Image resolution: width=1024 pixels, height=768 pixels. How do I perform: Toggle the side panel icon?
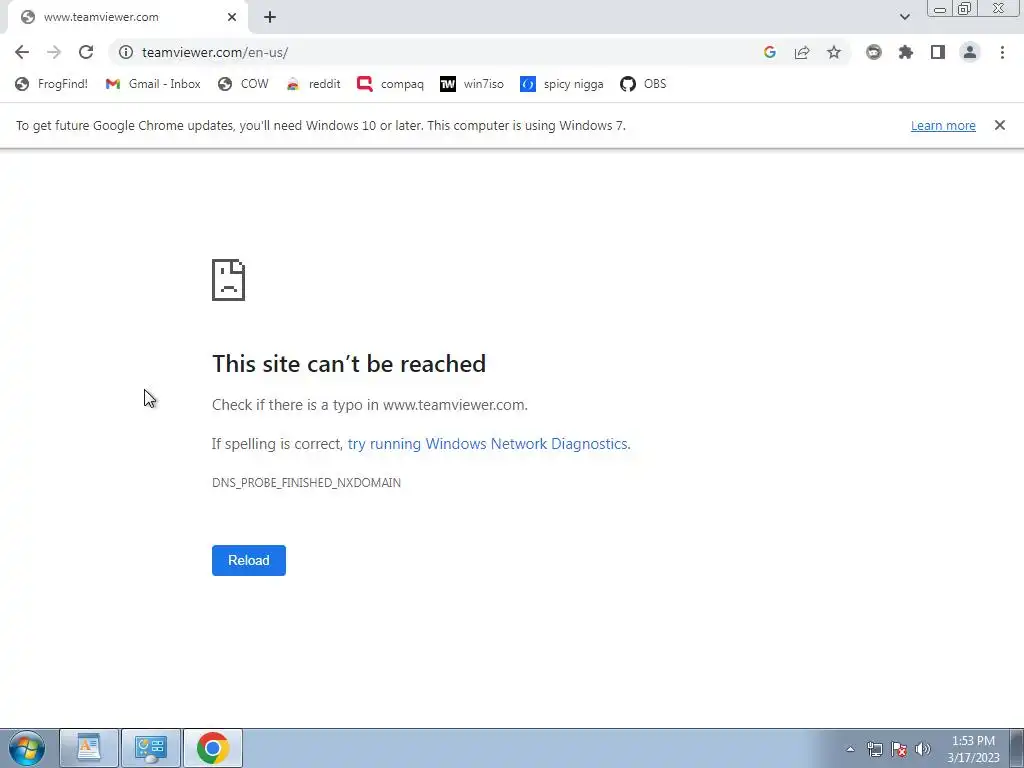(938, 52)
